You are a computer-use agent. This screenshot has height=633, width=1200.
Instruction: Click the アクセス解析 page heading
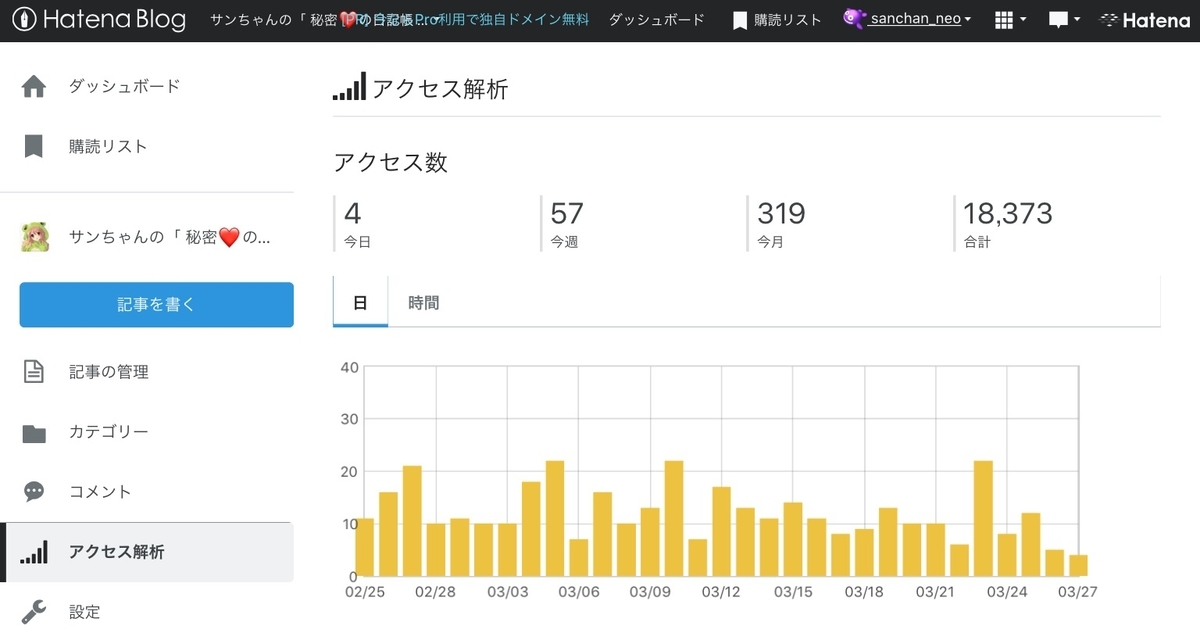tap(440, 88)
